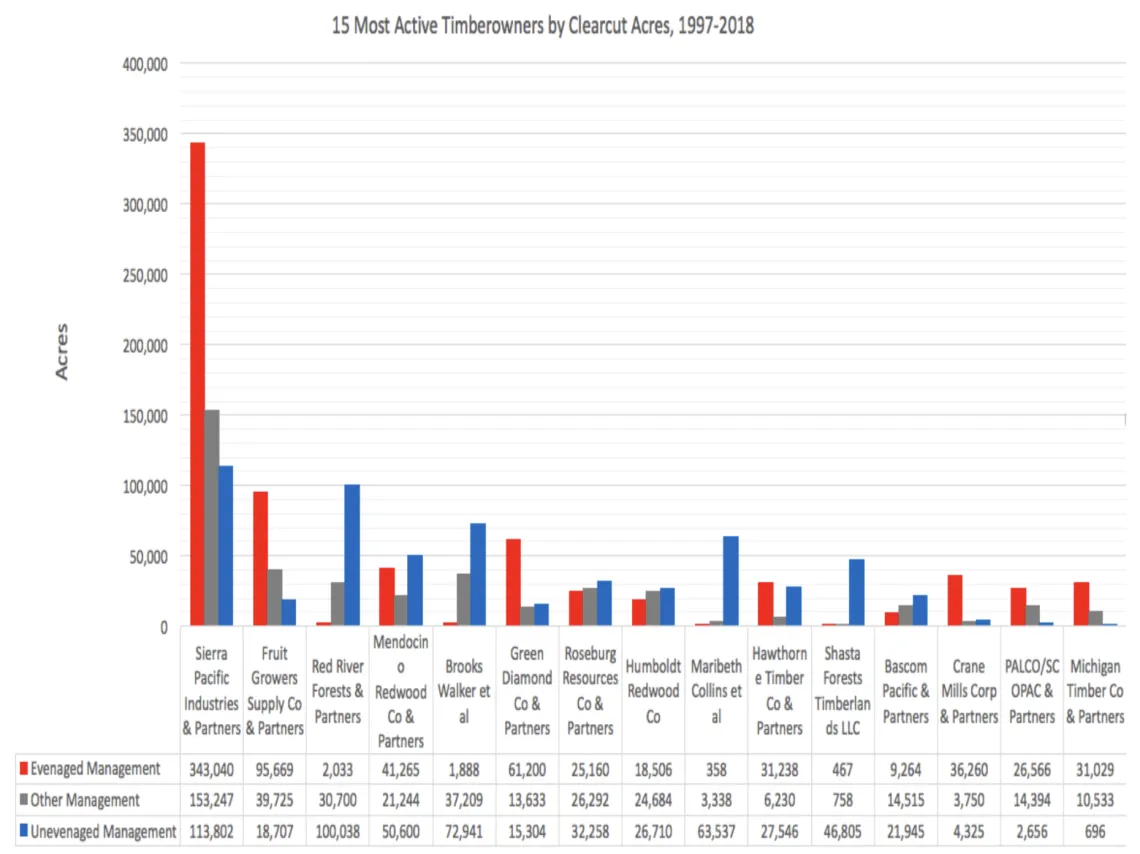Click the 'Fruit Growers Supply Co & Partners' label

point(274,691)
